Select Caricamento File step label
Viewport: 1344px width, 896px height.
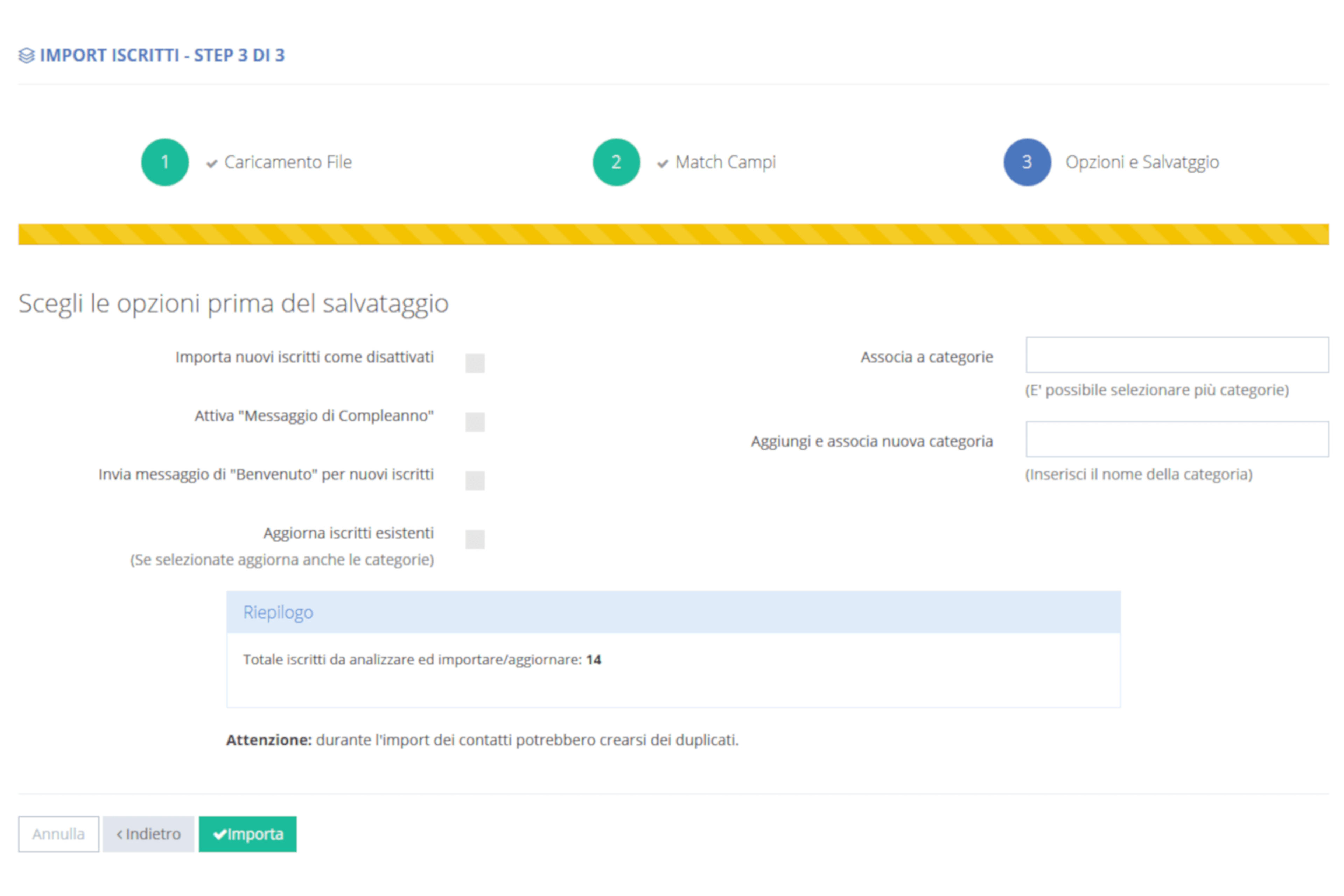coord(288,162)
